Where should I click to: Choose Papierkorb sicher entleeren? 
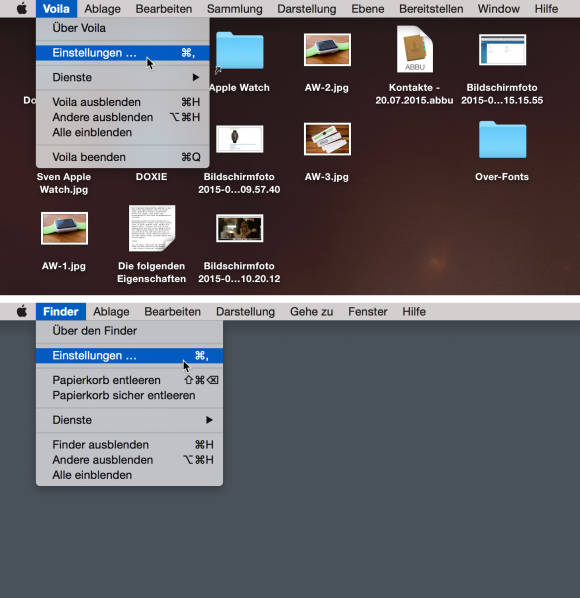coord(130,395)
